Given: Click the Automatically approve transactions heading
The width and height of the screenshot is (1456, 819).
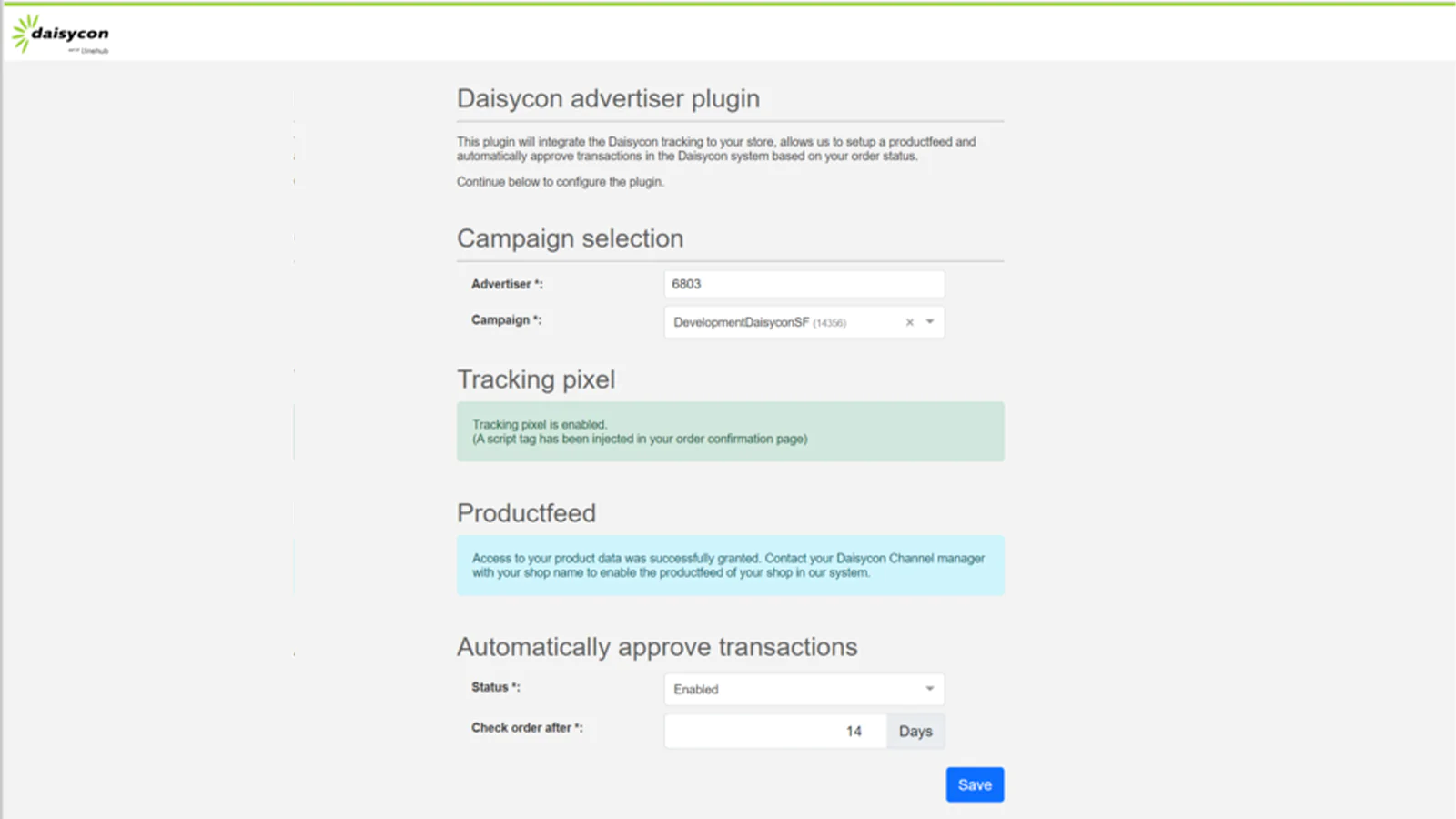Looking at the screenshot, I should point(657,647).
